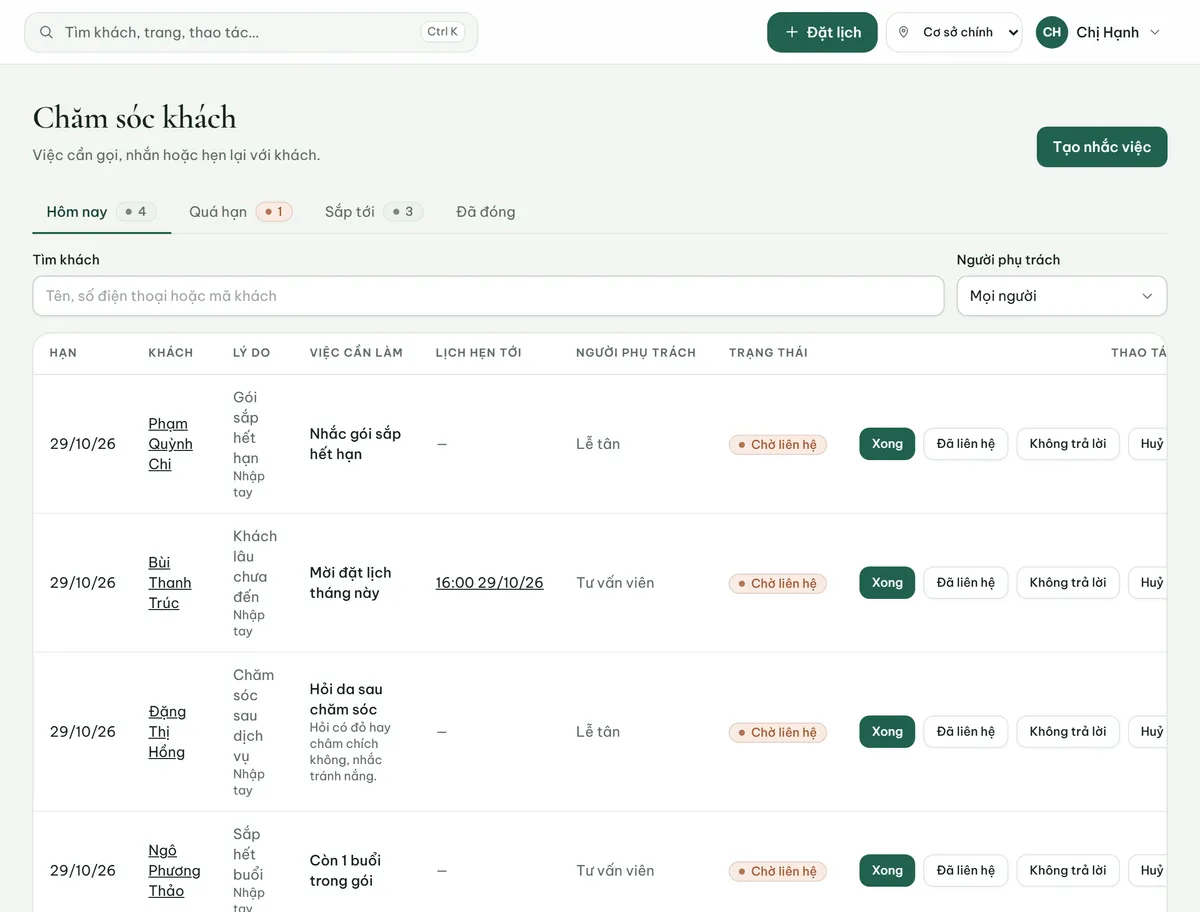
Task: Click Huỷ for Phạm Quỳnh Chi row
Action: coord(1150,444)
